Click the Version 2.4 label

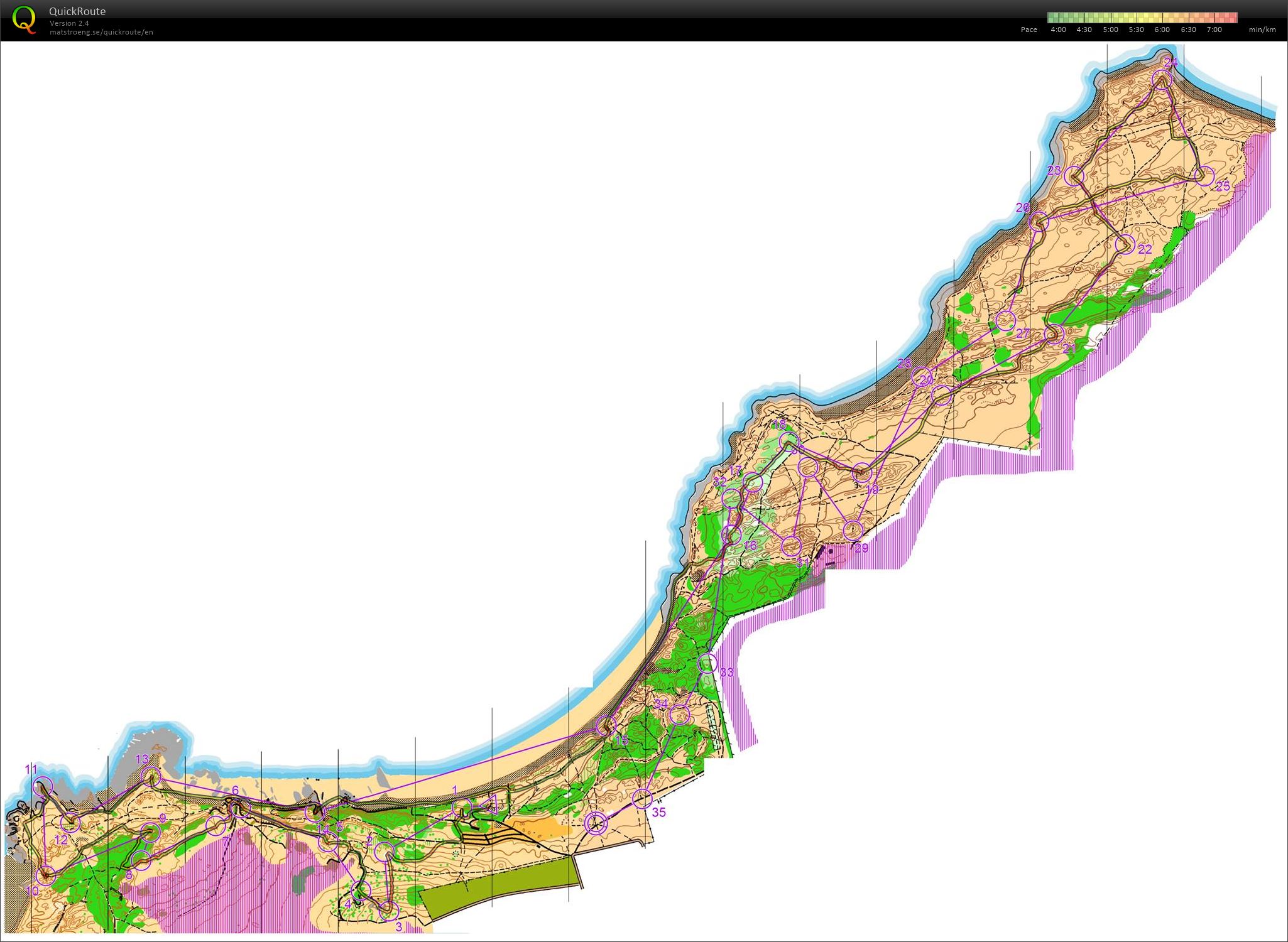pyautogui.click(x=69, y=23)
